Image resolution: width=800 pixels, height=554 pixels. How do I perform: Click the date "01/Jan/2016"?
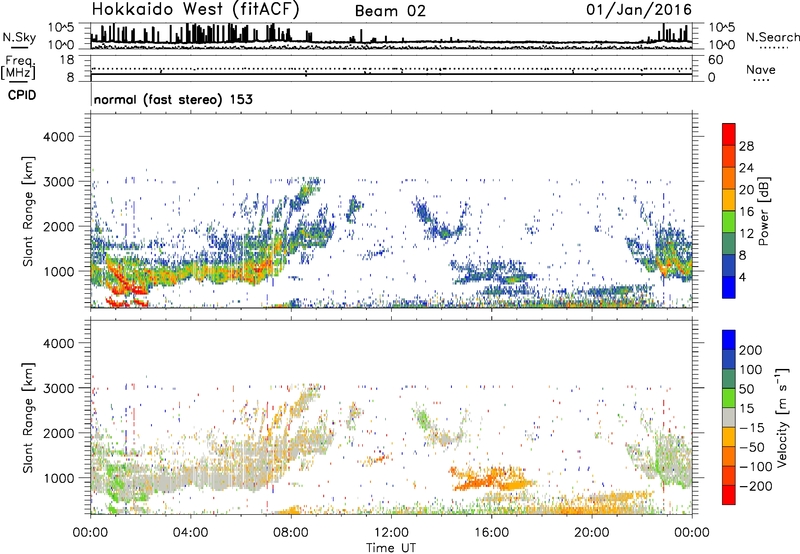(x=639, y=9)
